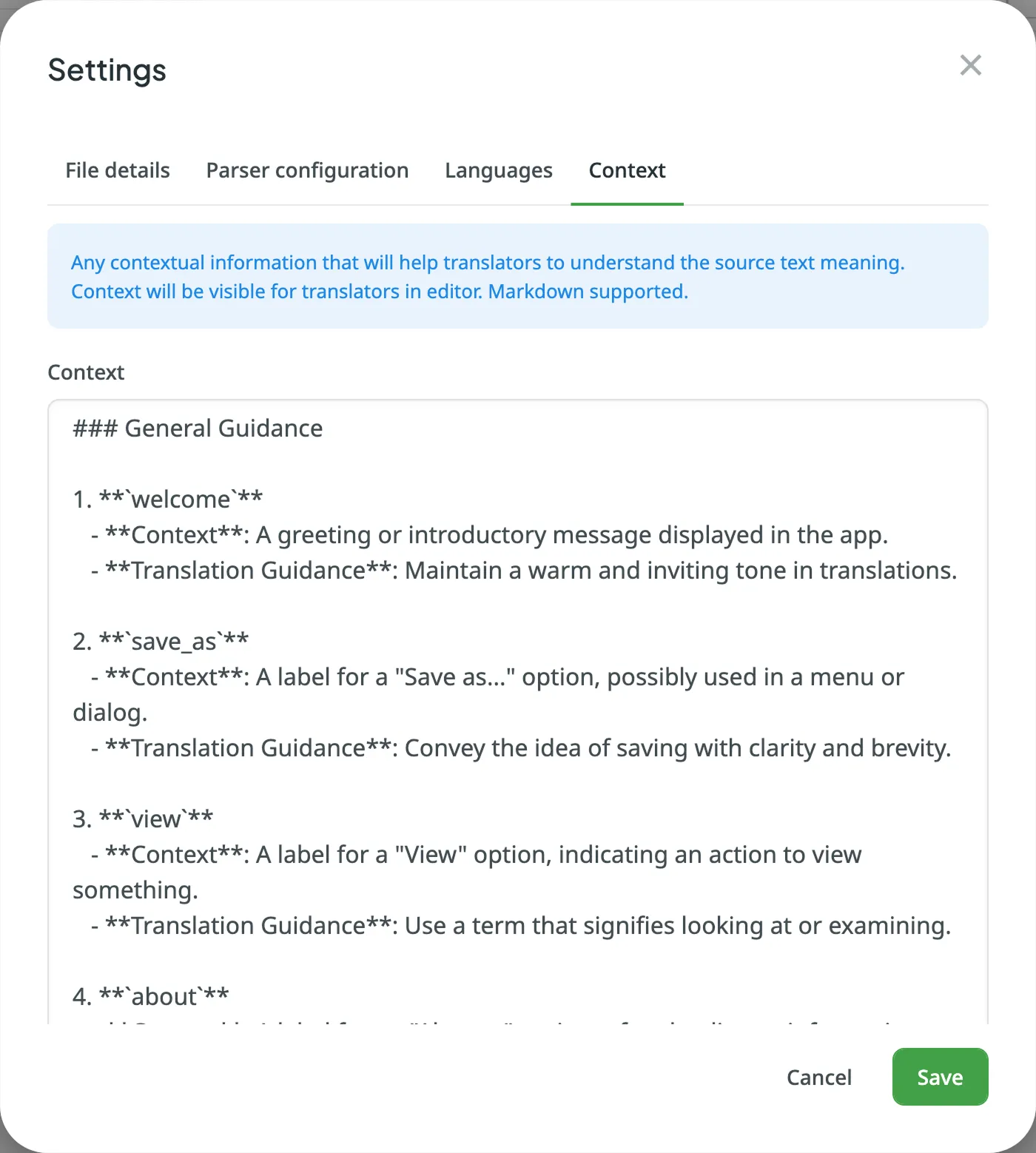
Task: Click the Save button
Action: (x=939, y=1077)
